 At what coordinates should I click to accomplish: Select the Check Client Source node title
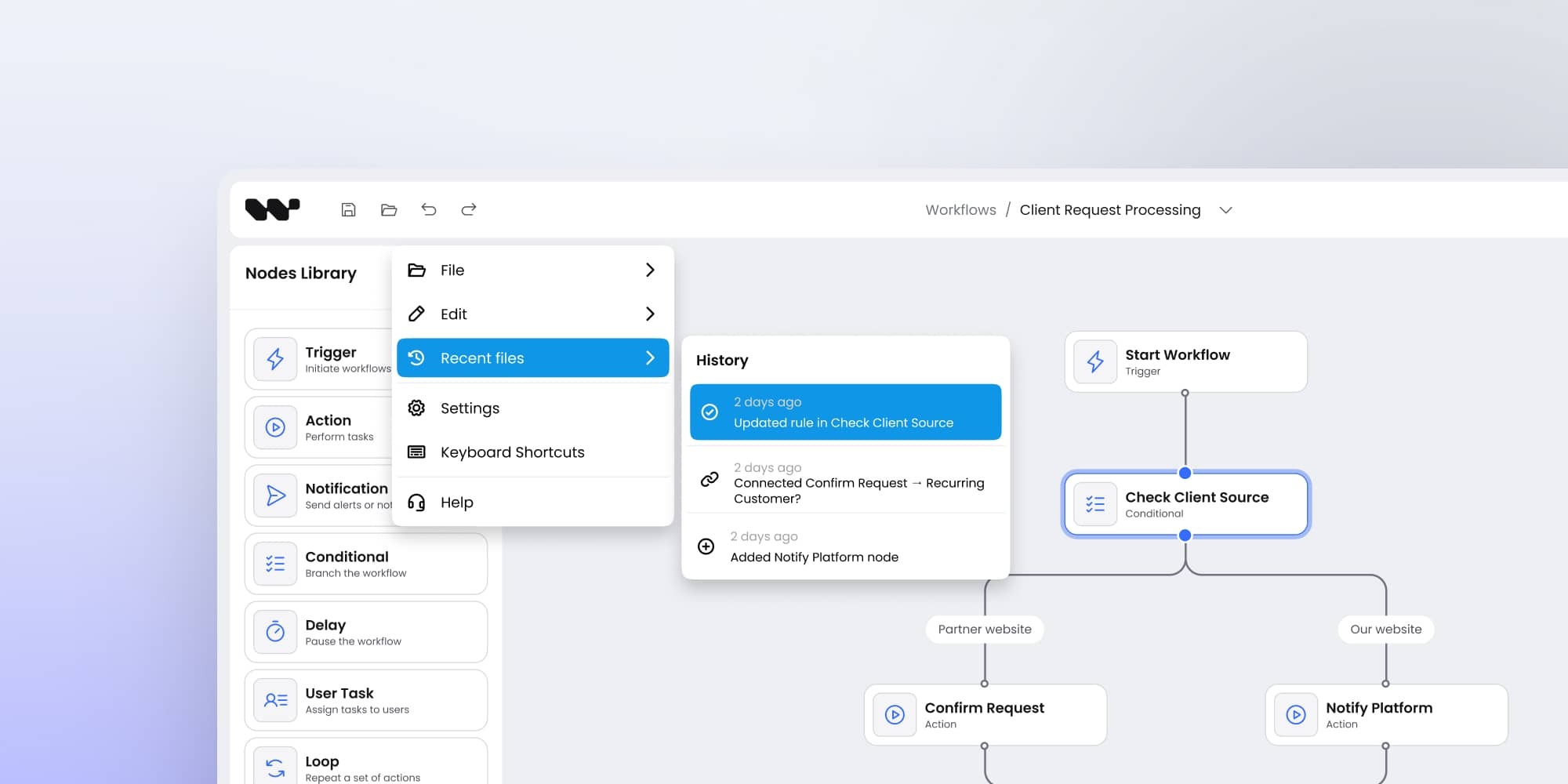1196,497
